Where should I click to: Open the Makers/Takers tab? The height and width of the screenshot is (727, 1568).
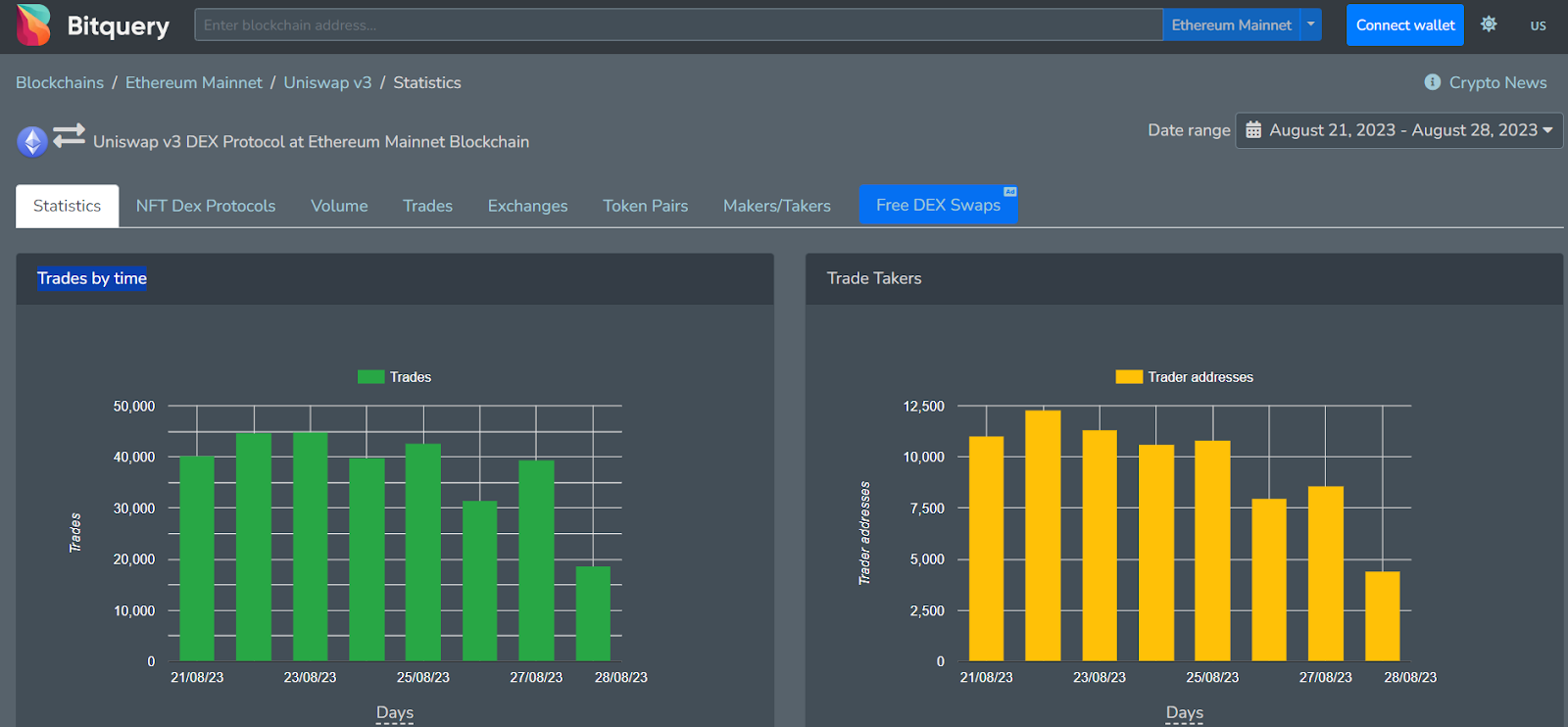click(x=777, y=206)
